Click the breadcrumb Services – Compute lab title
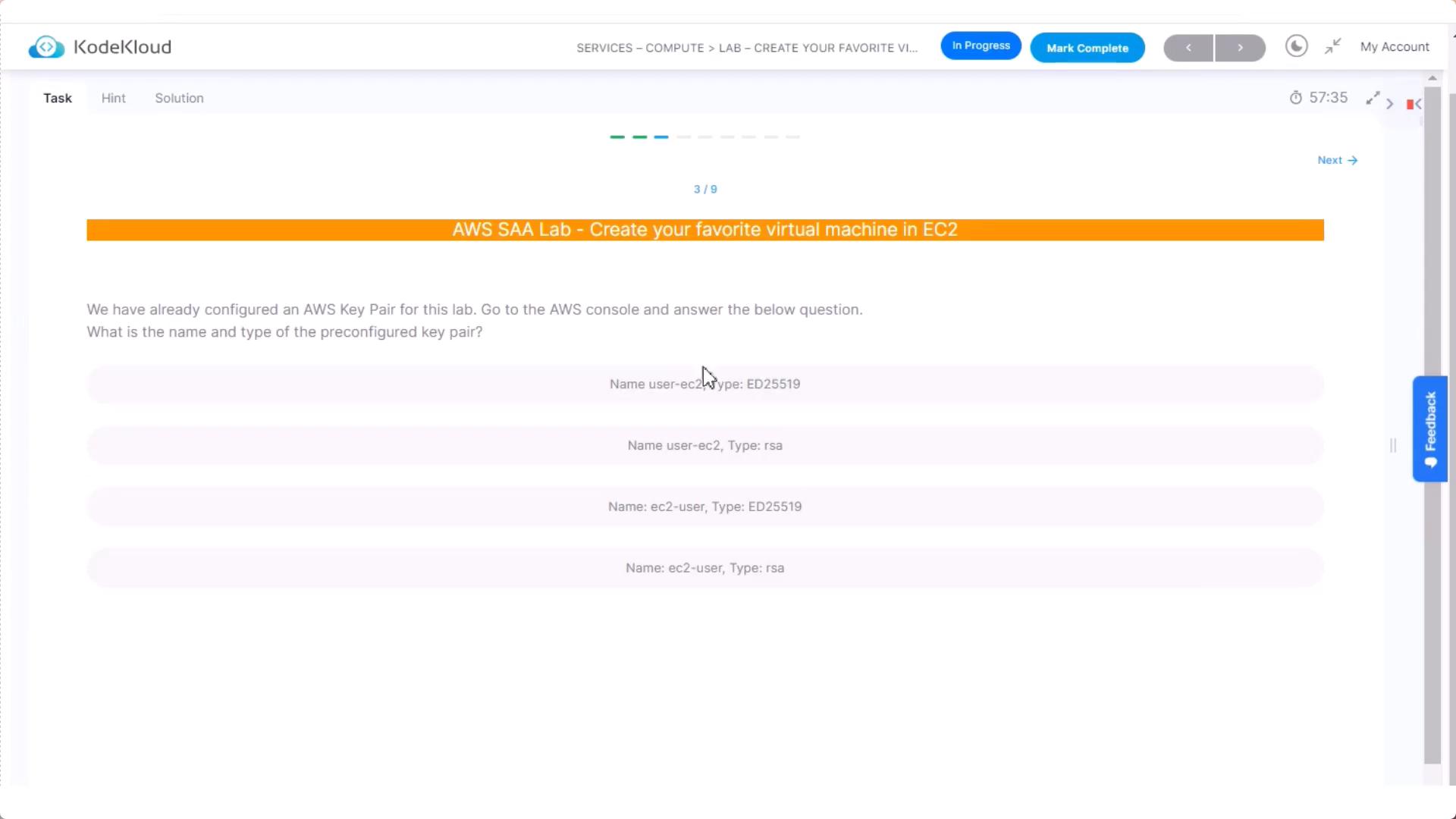1456x819 pixels. pyautogui.click(x=747, y=48)
